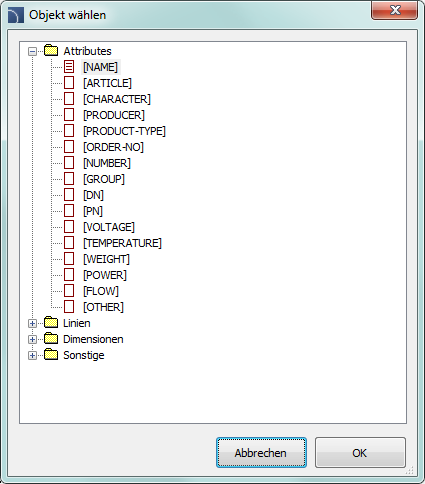Select the [CHARACTER] attribute item
The image size is (425, 484).
tap(117, 99)
